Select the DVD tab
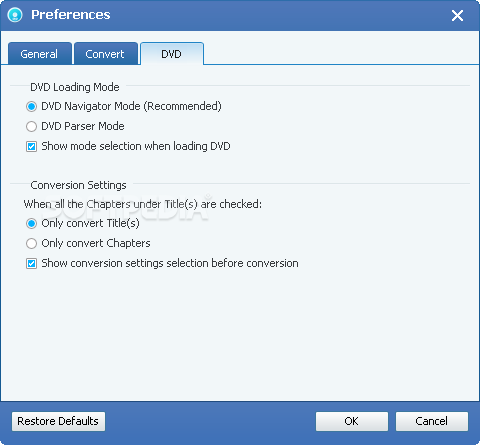Image resolution: width=480 pixels, height=445 pixels. coord(172,54)
